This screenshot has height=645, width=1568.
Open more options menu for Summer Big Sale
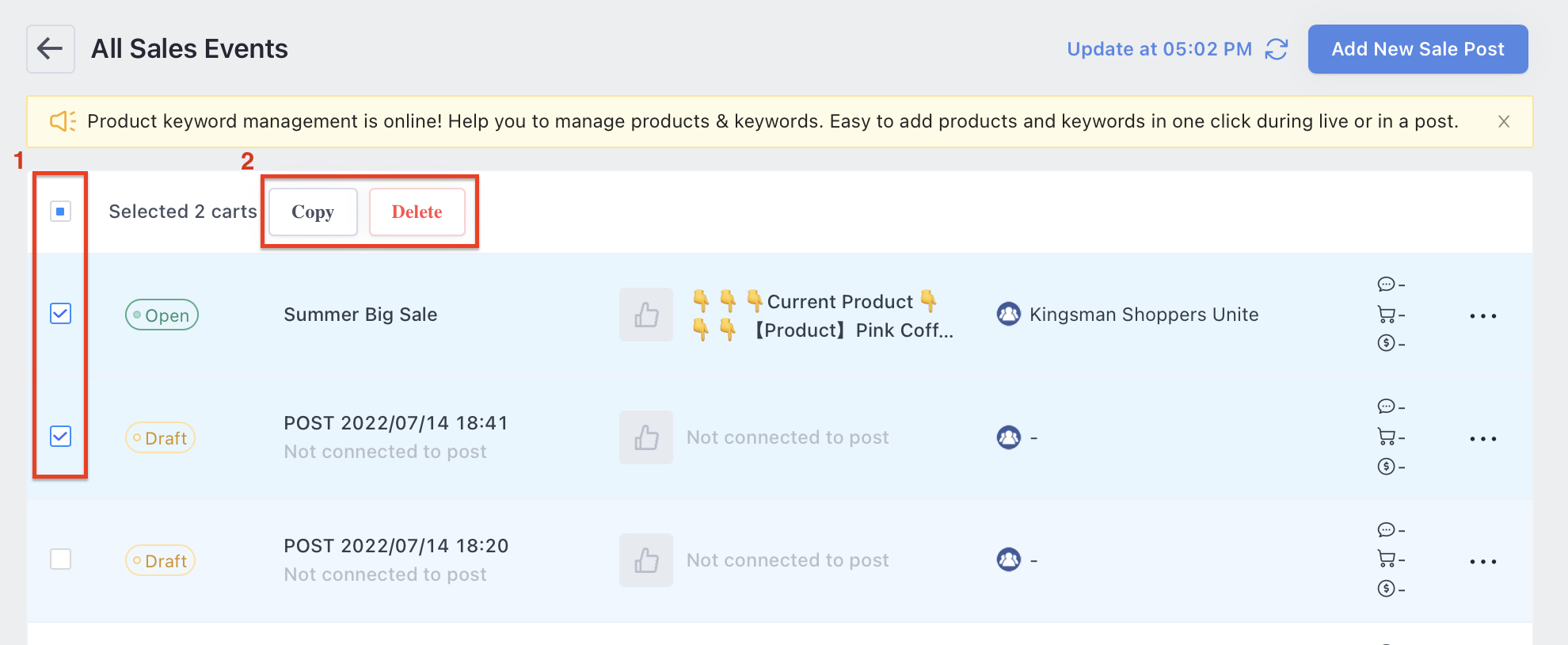click(x=1482, y=316)
